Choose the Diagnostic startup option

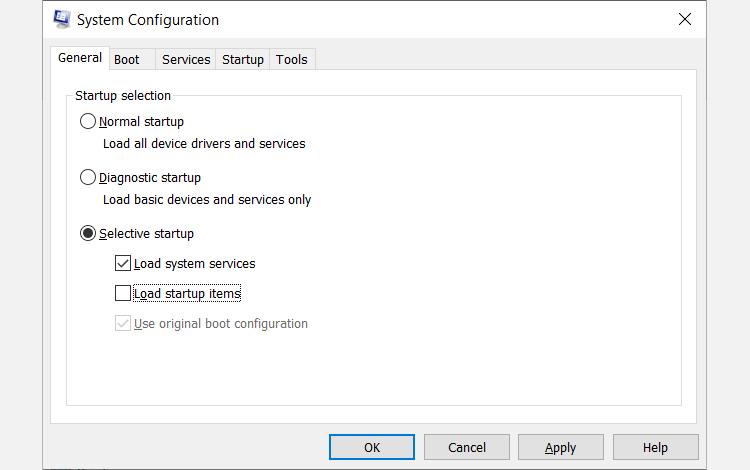[88, 177]
